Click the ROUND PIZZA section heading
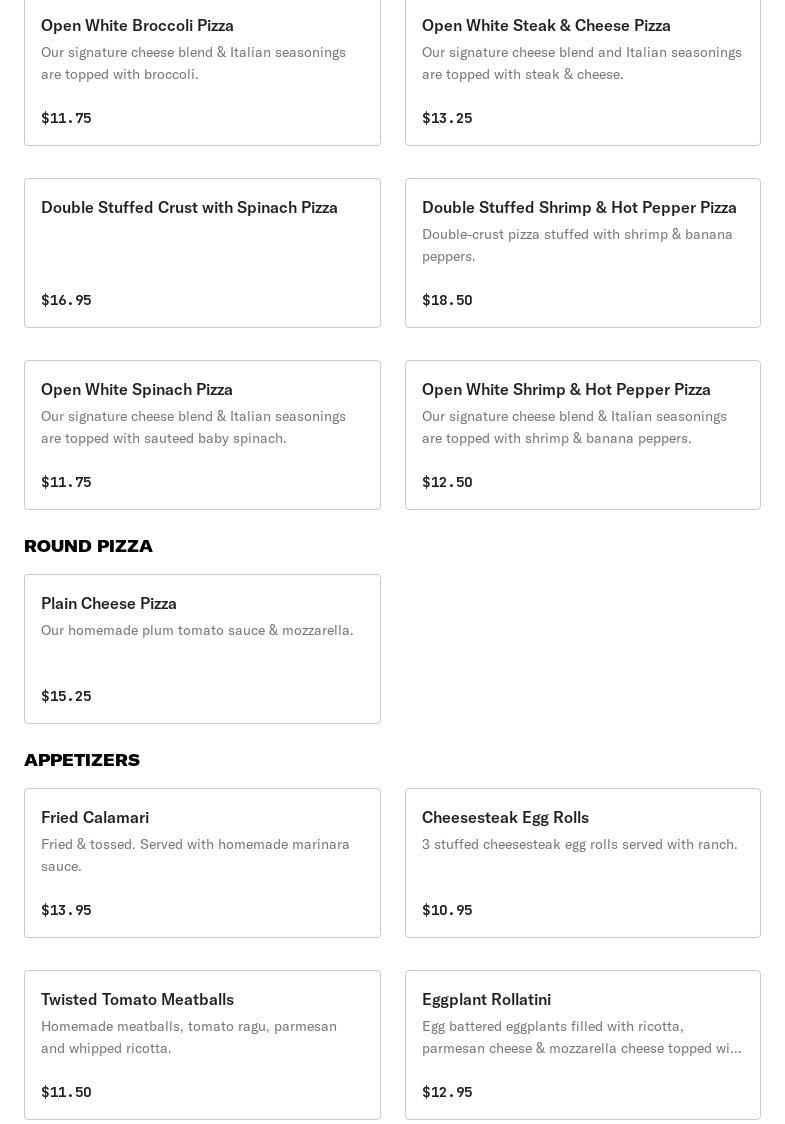 (88, 546)
